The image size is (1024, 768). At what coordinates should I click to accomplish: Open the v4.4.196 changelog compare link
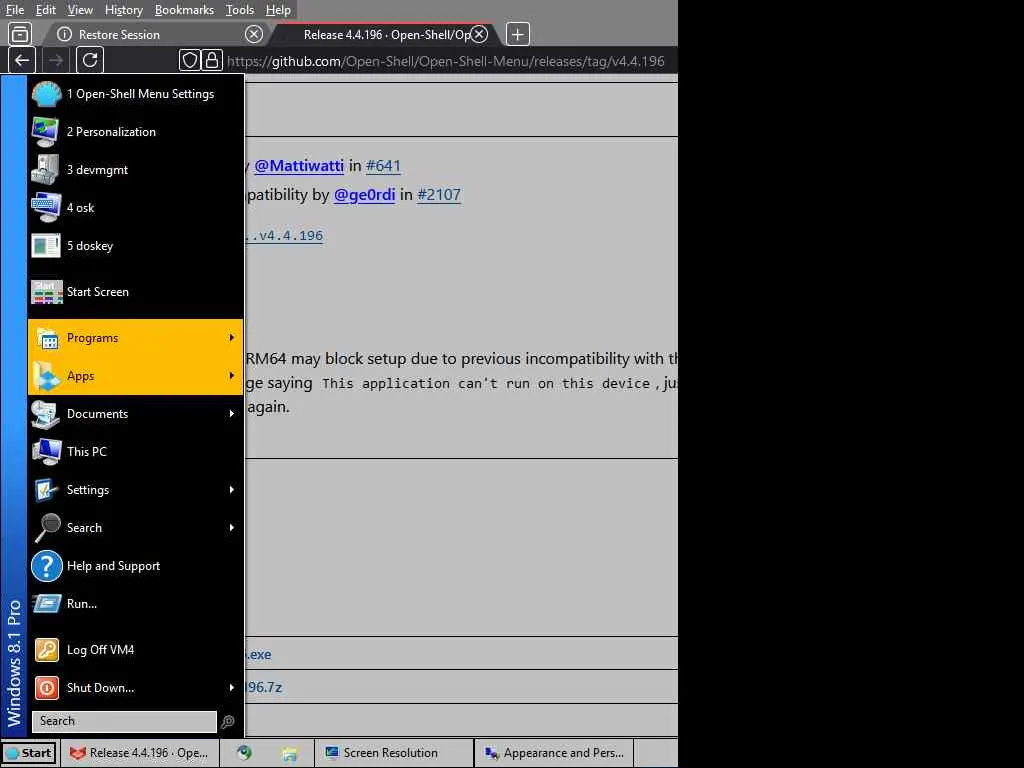pos(284,236)
